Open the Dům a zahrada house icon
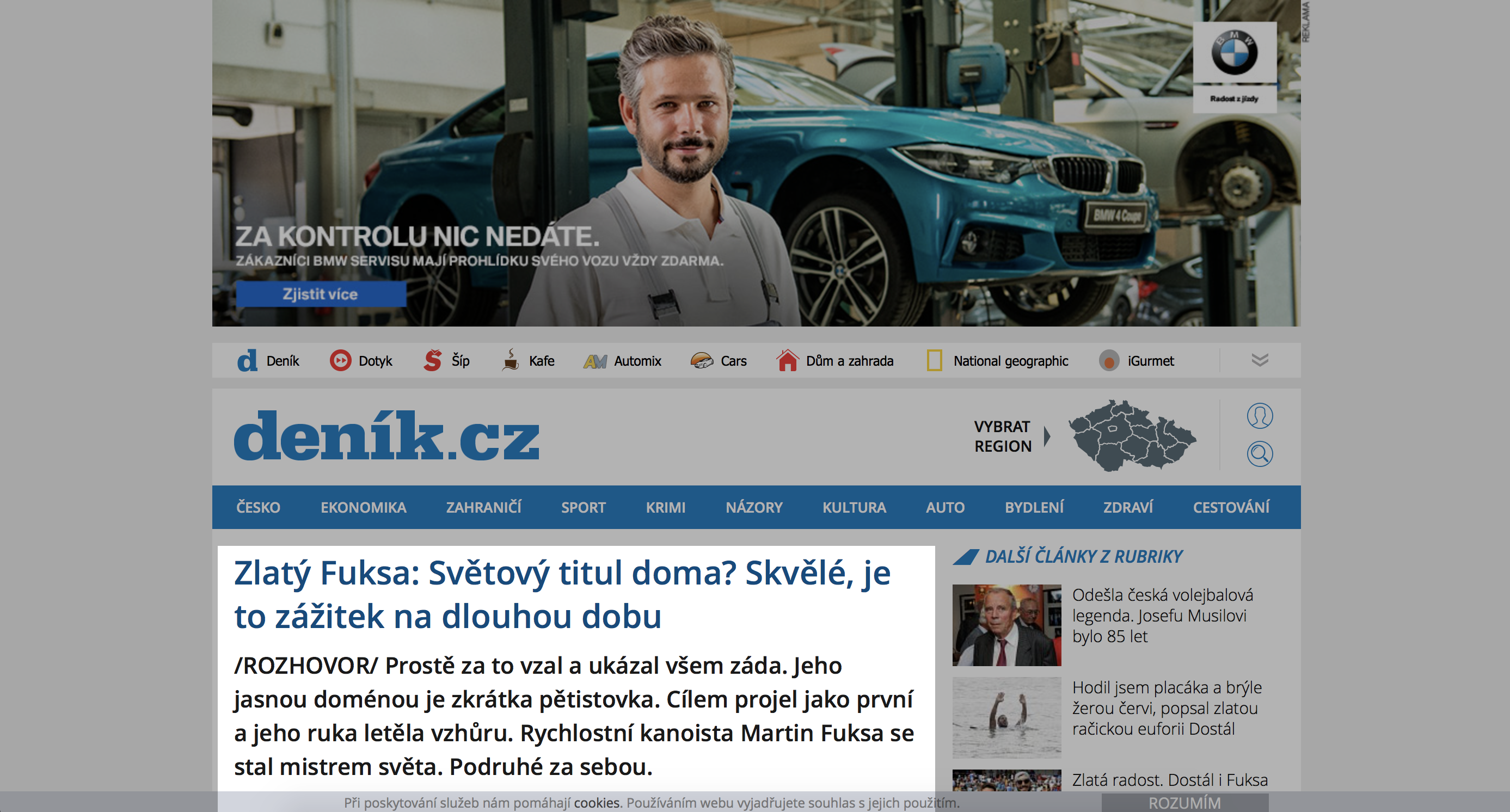The image size is (1510, 812). tap(787, 360)
